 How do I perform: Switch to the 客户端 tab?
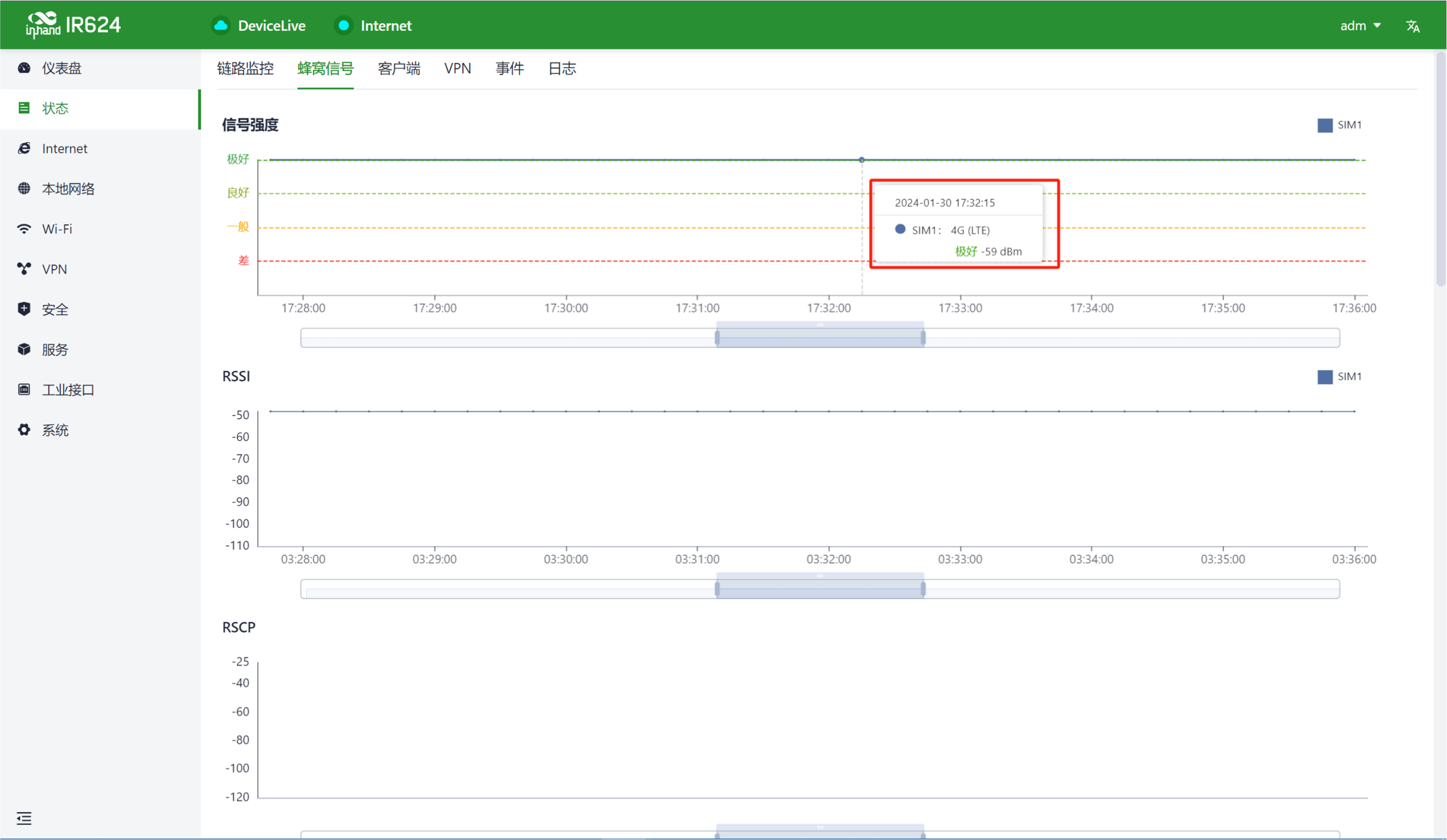[x=399, y=69]
